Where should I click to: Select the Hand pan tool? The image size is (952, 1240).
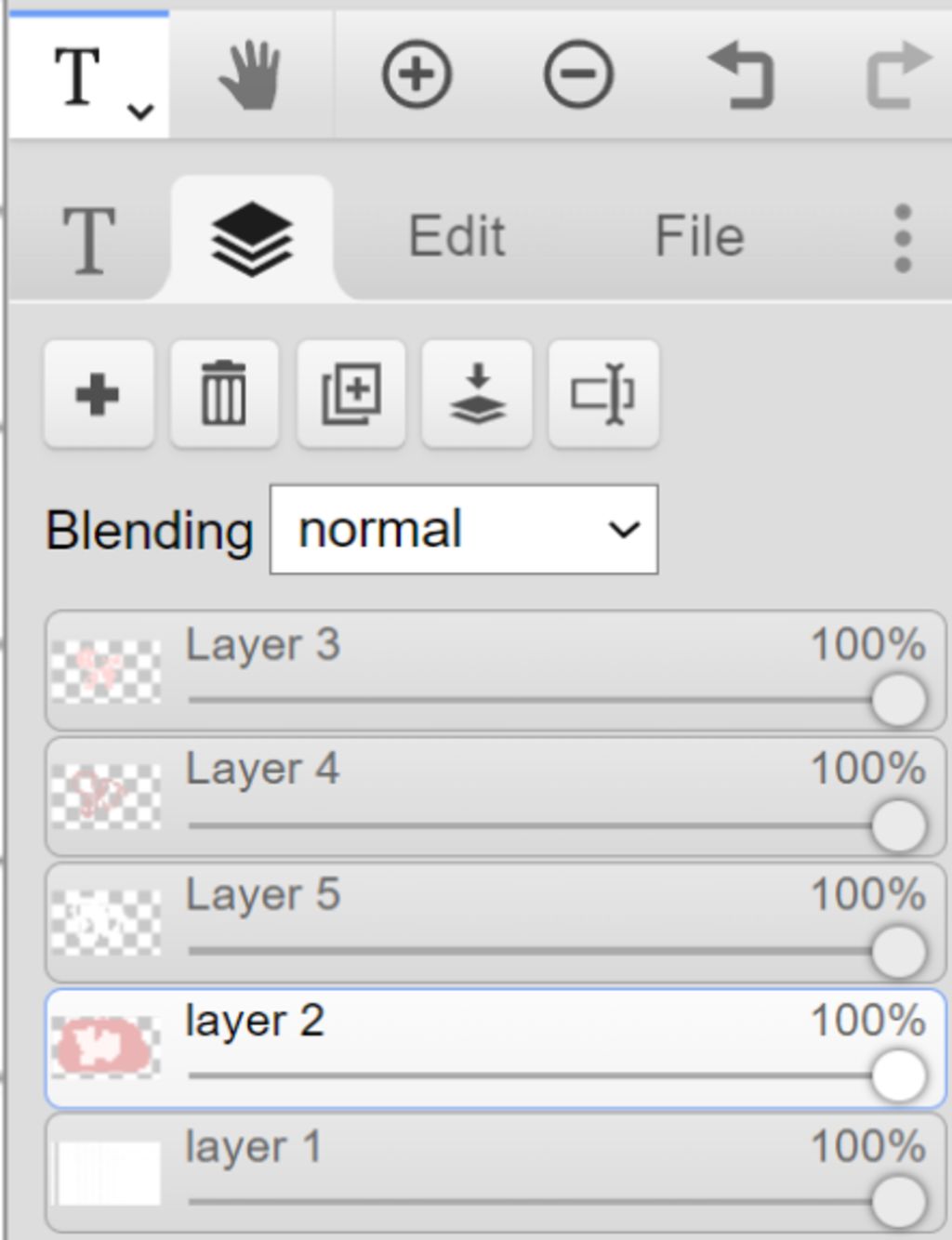click(250, 74)
